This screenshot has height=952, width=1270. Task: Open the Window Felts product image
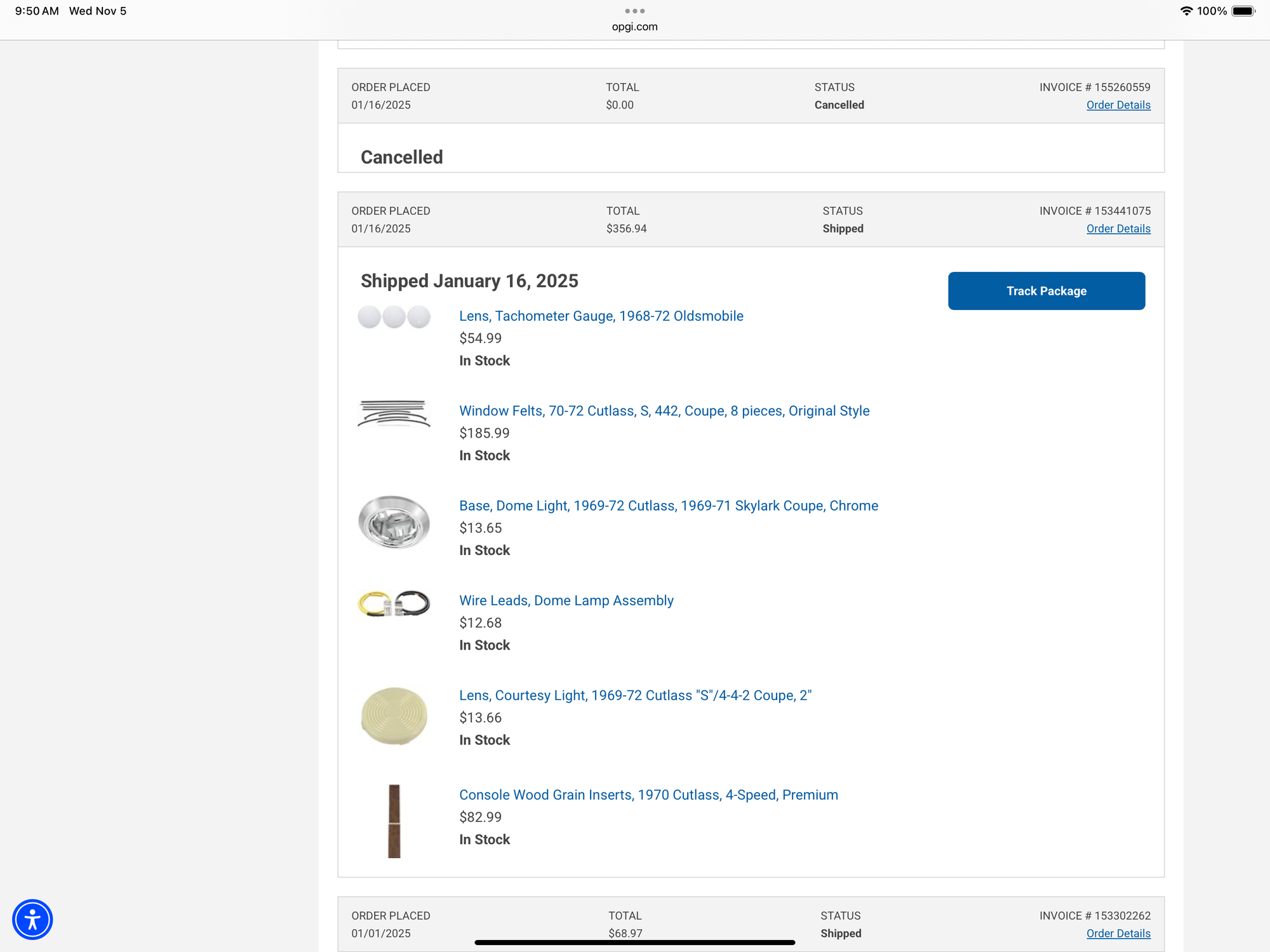pyautogui.click(x=394, y=413)
